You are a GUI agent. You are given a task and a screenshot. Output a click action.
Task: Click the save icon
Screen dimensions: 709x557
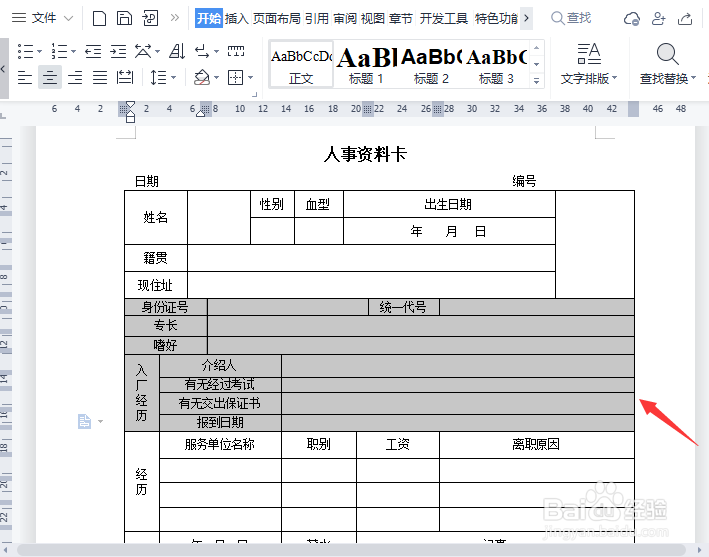pyautogui.click(x=124, y=19)
